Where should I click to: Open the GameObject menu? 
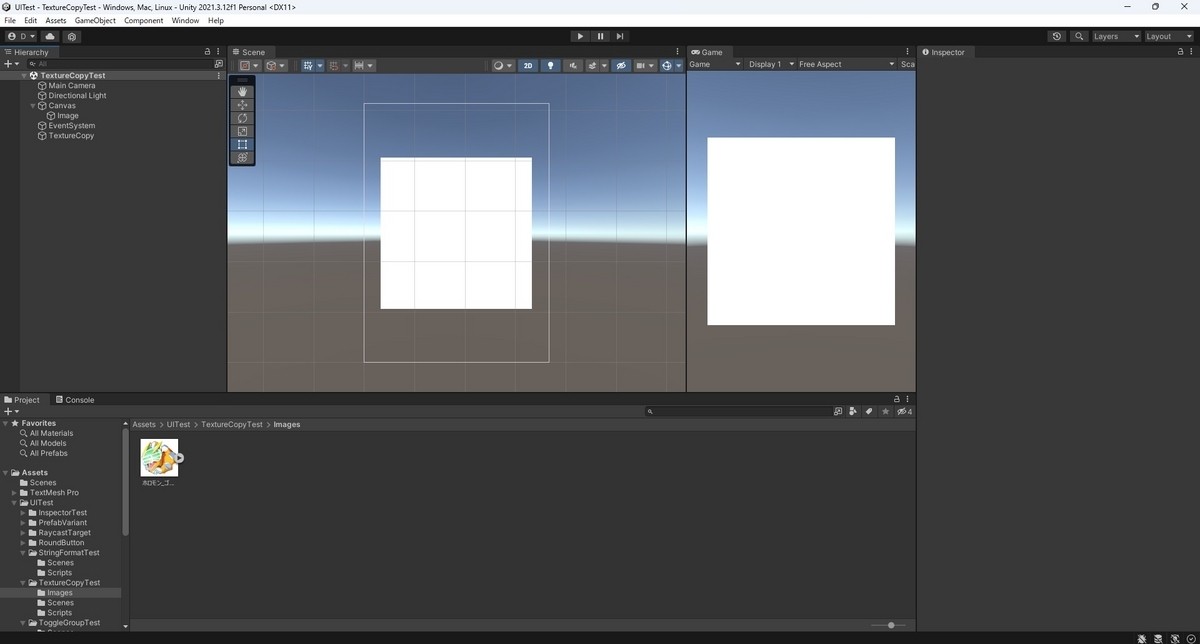click(94, 19)
